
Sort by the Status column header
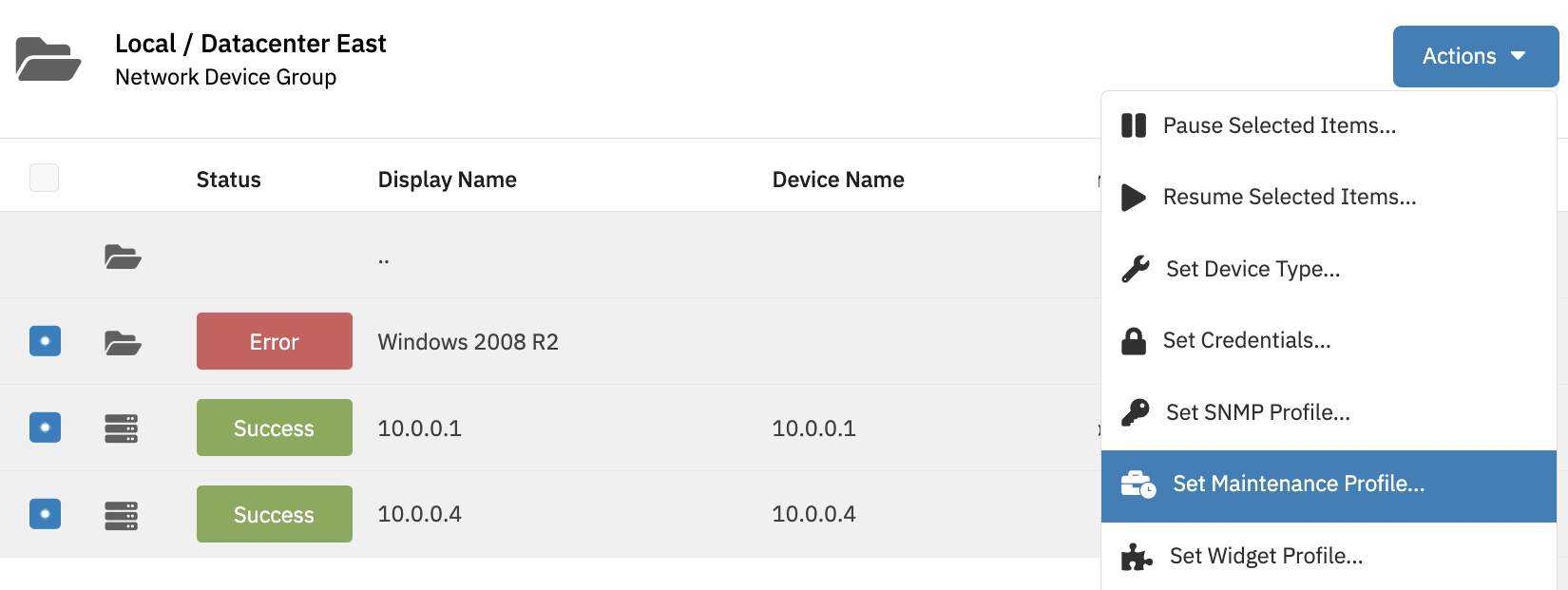pos(228,180)
